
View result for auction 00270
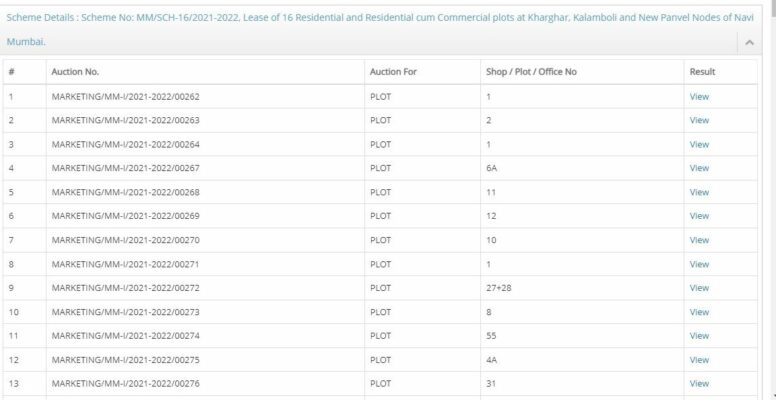pos(699,240)
